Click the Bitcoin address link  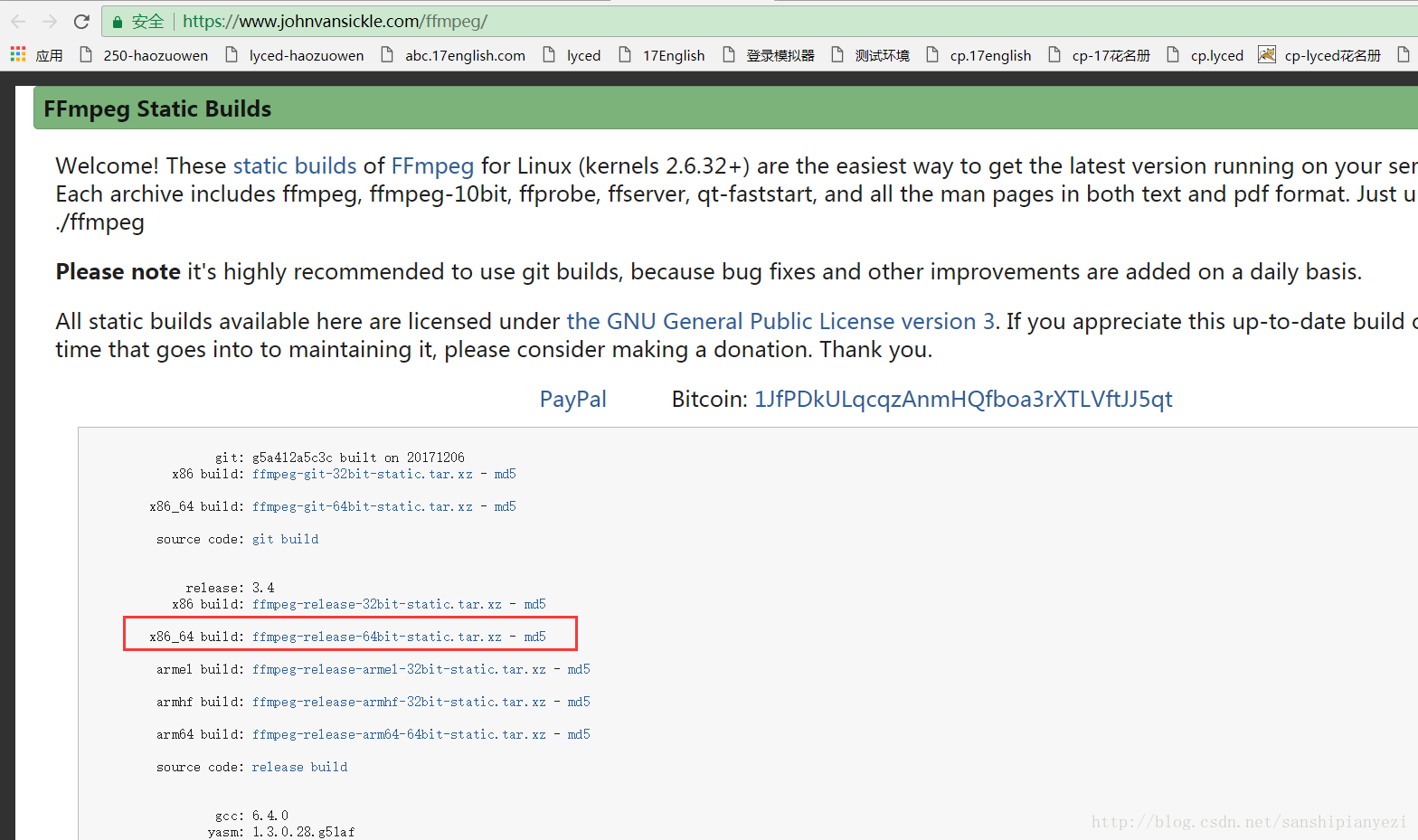click(963, 400)
